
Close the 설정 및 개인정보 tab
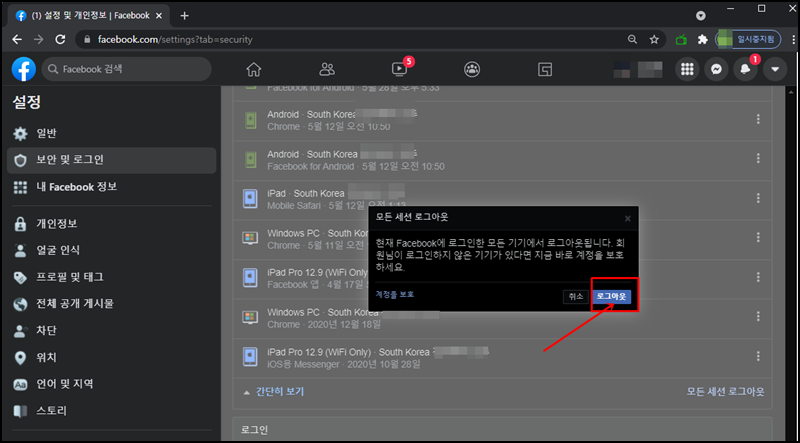[x=159, y=16]
